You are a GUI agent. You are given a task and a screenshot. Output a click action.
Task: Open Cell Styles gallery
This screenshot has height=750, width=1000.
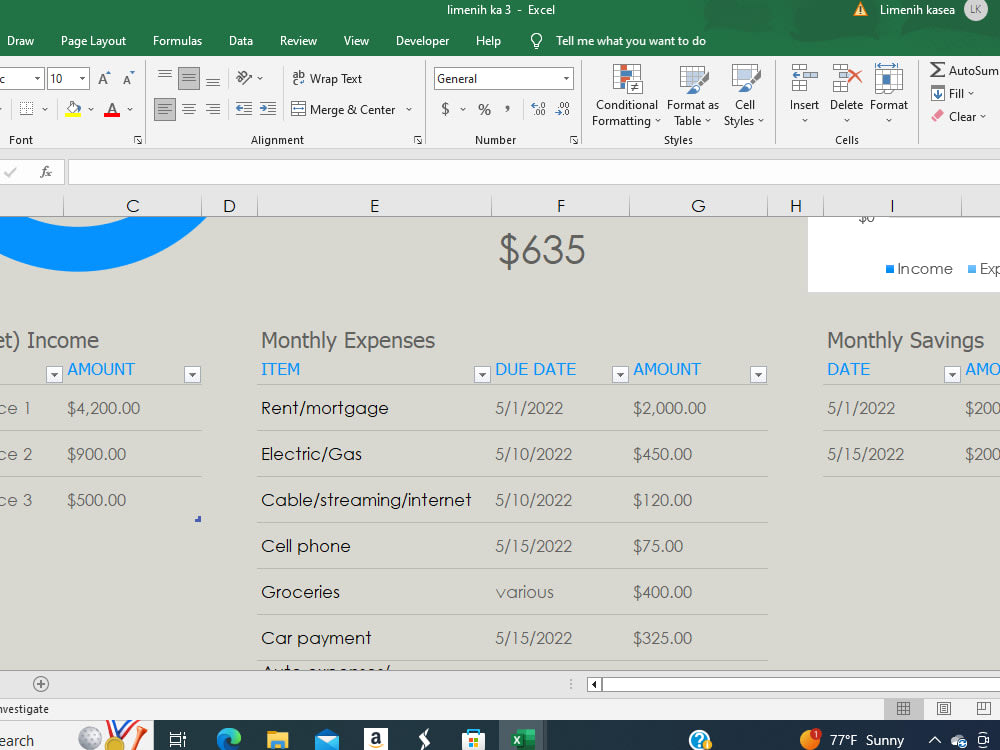[x=744, y=96]
